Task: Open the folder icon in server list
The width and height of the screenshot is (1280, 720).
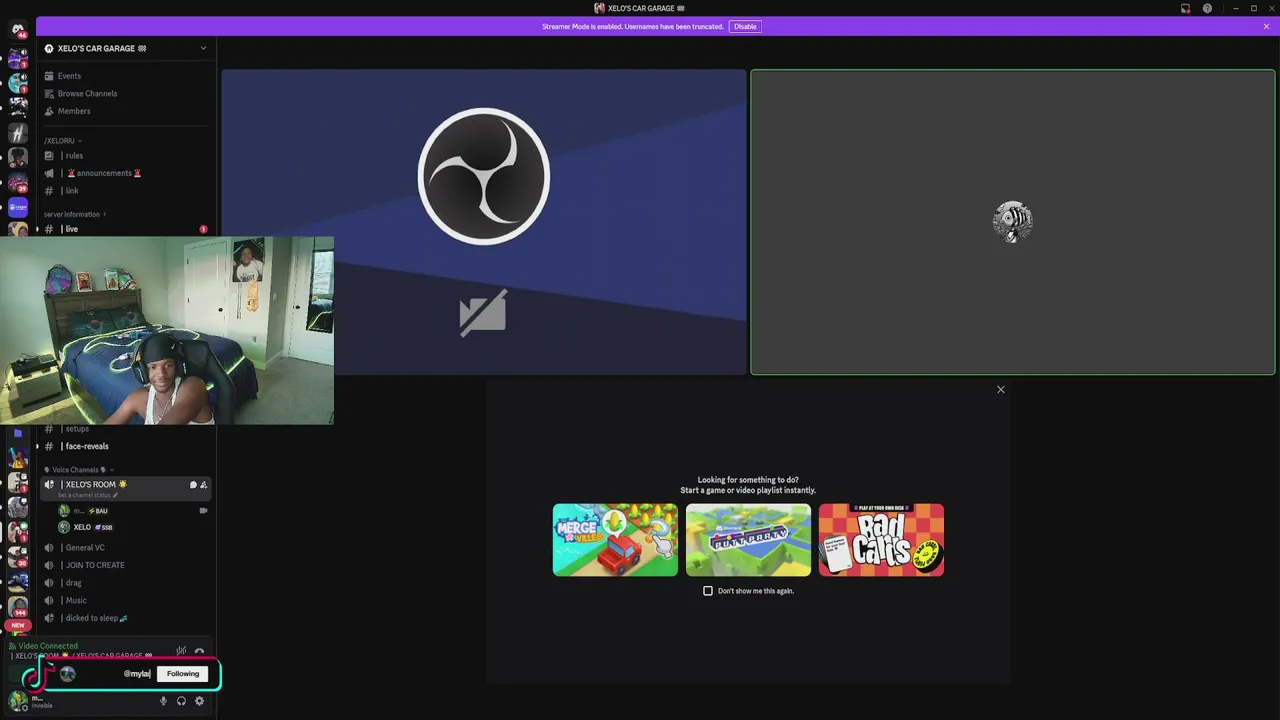Action: (17, 434)
